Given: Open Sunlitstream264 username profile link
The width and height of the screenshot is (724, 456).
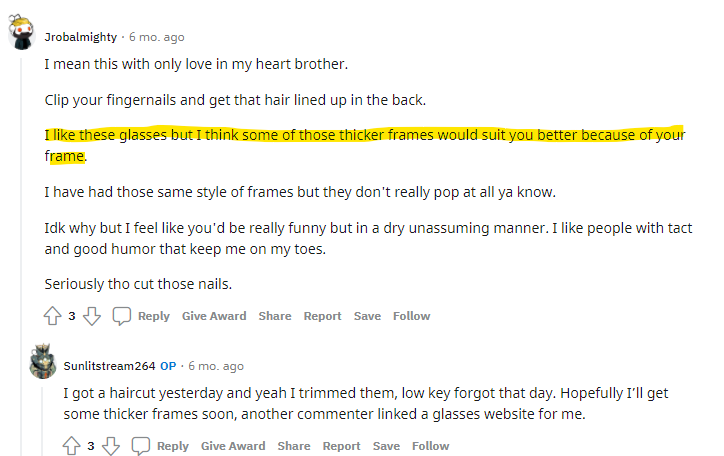Looking at the screenshot, I should coord(110,366).
